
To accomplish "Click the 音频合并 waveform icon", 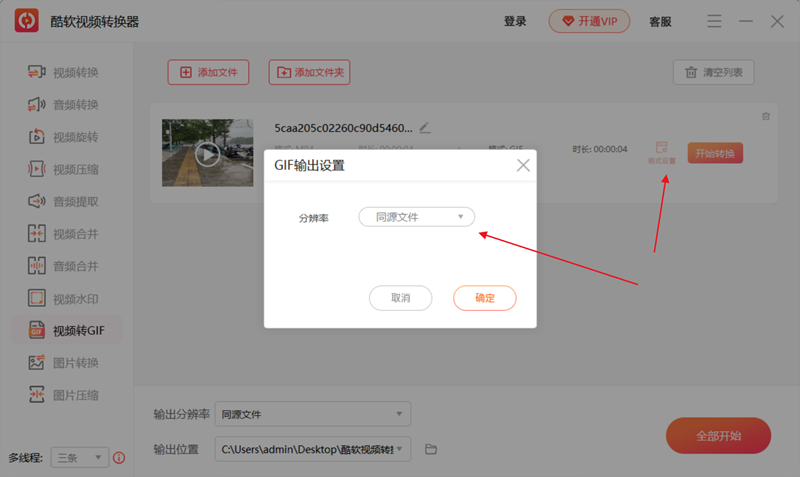I will pyautogui.click(x=37, y=266).
